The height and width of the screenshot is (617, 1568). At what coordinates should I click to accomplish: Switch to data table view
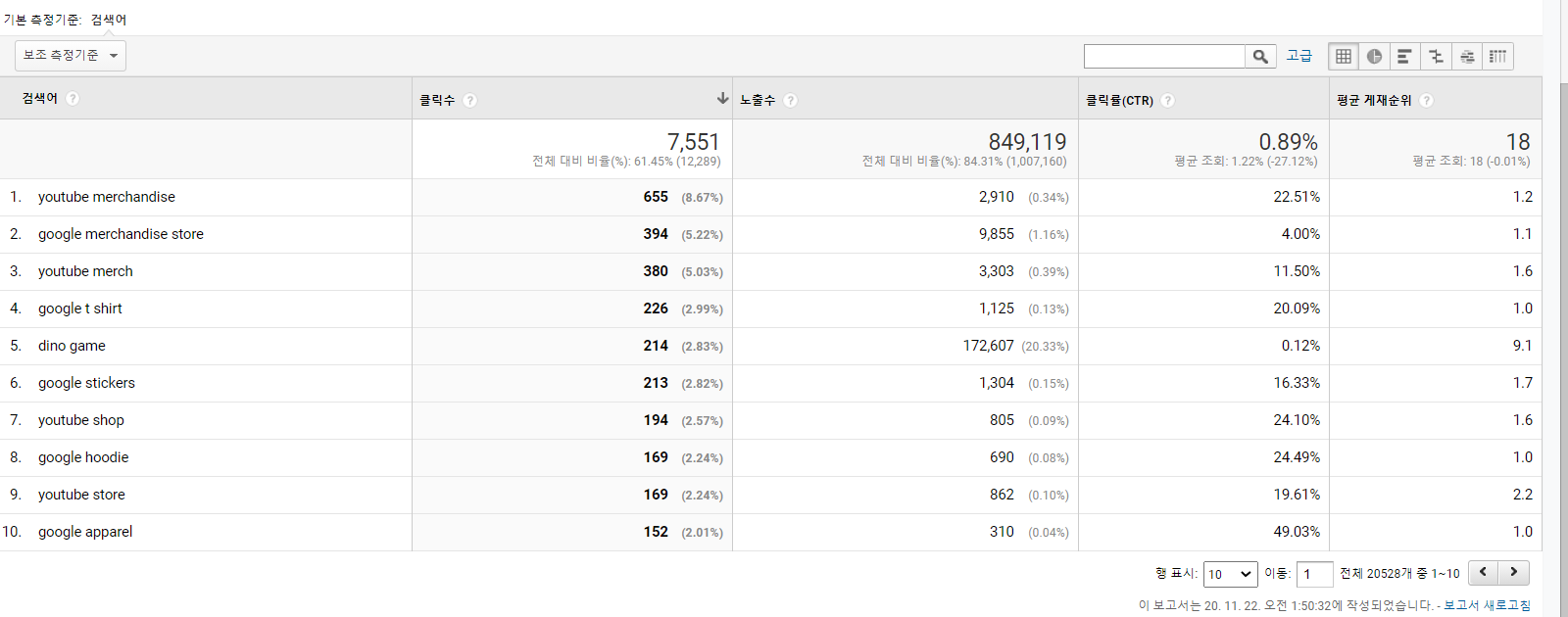tap(1344, 57)
